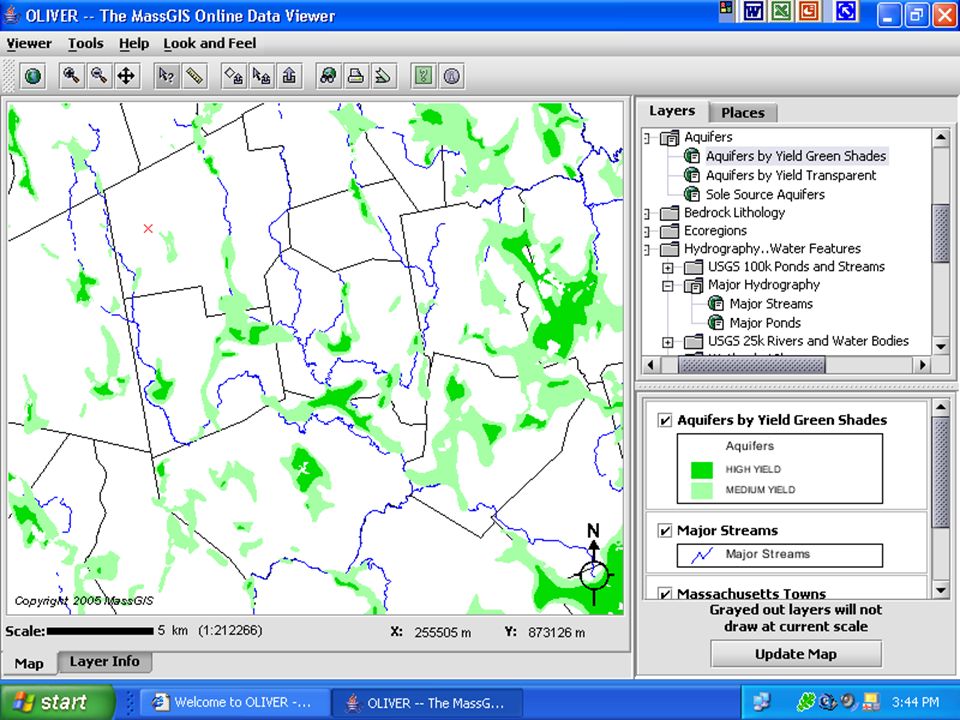Screen dimensions: 960x720
Task: Open the Tools menu
Action: coord(86,43)
